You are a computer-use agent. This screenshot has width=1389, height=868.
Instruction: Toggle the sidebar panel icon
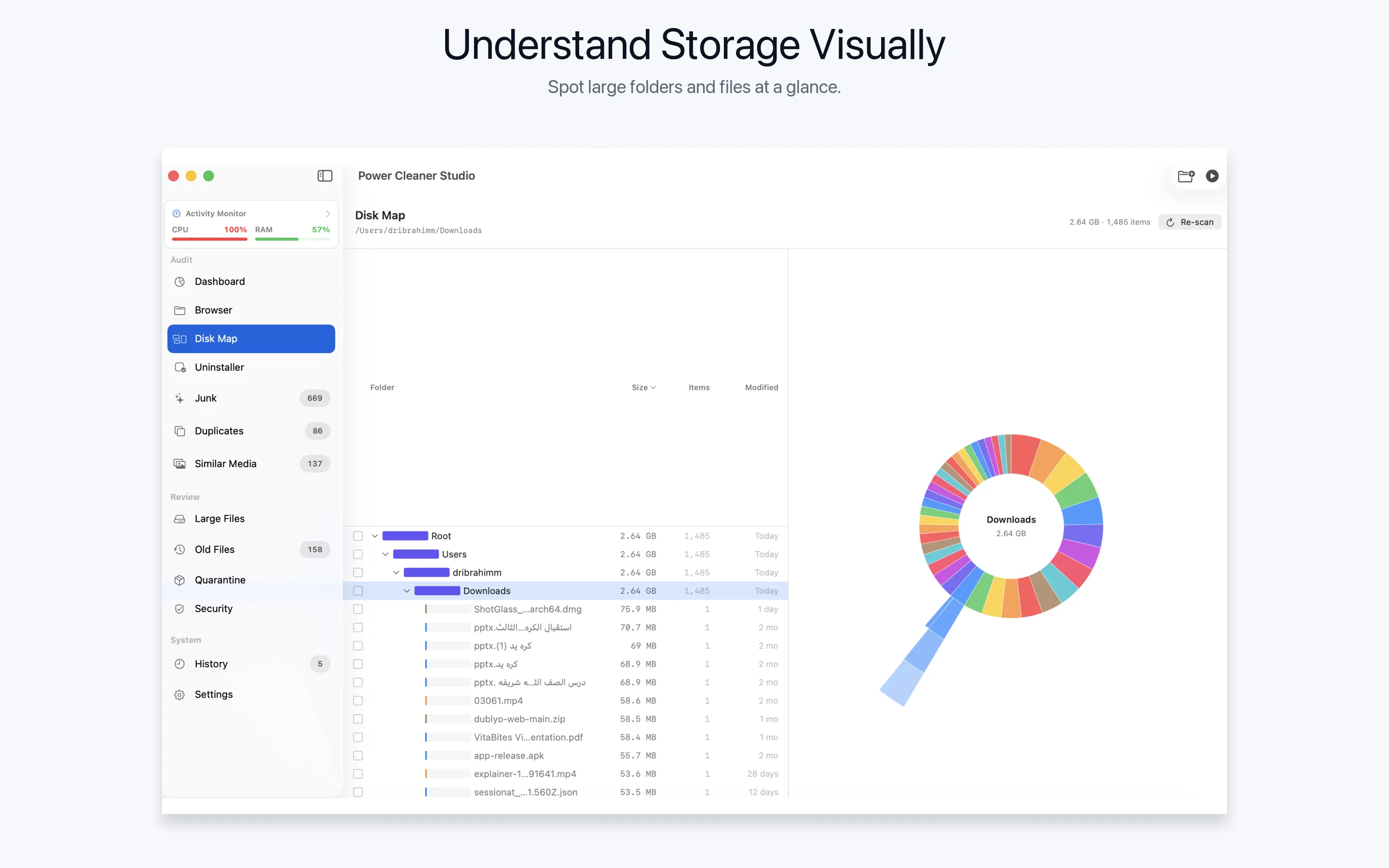point(325,176)
